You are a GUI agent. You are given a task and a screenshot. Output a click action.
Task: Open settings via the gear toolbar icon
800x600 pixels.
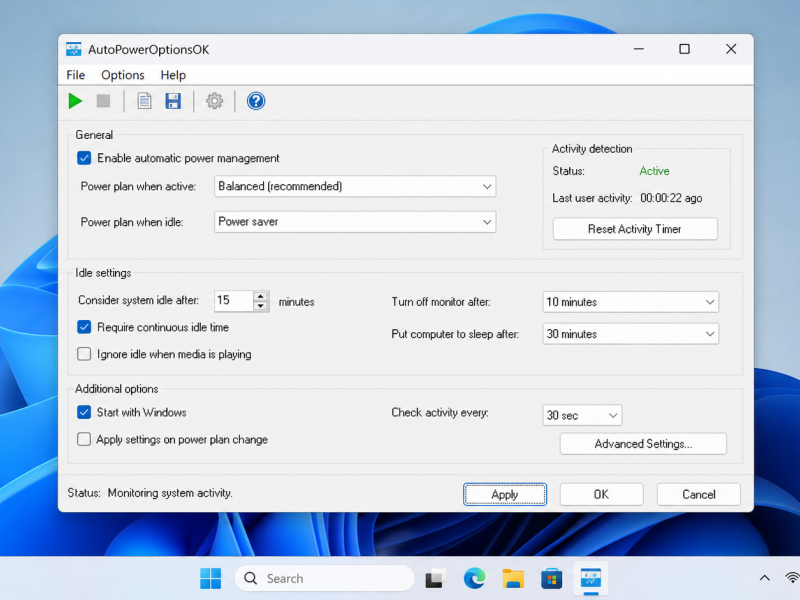pyautogui.click(x=214, y=101)
